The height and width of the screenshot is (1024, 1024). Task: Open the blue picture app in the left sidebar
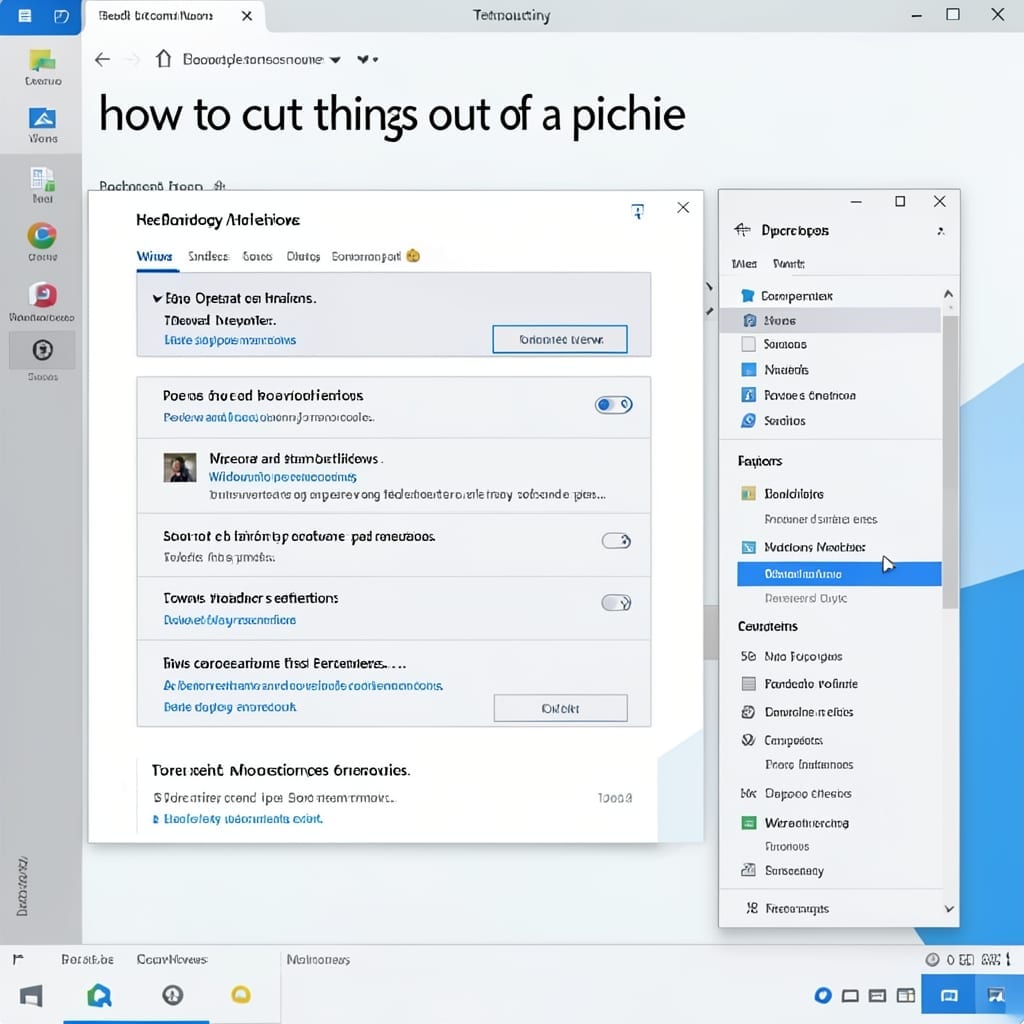coord(42,118)
